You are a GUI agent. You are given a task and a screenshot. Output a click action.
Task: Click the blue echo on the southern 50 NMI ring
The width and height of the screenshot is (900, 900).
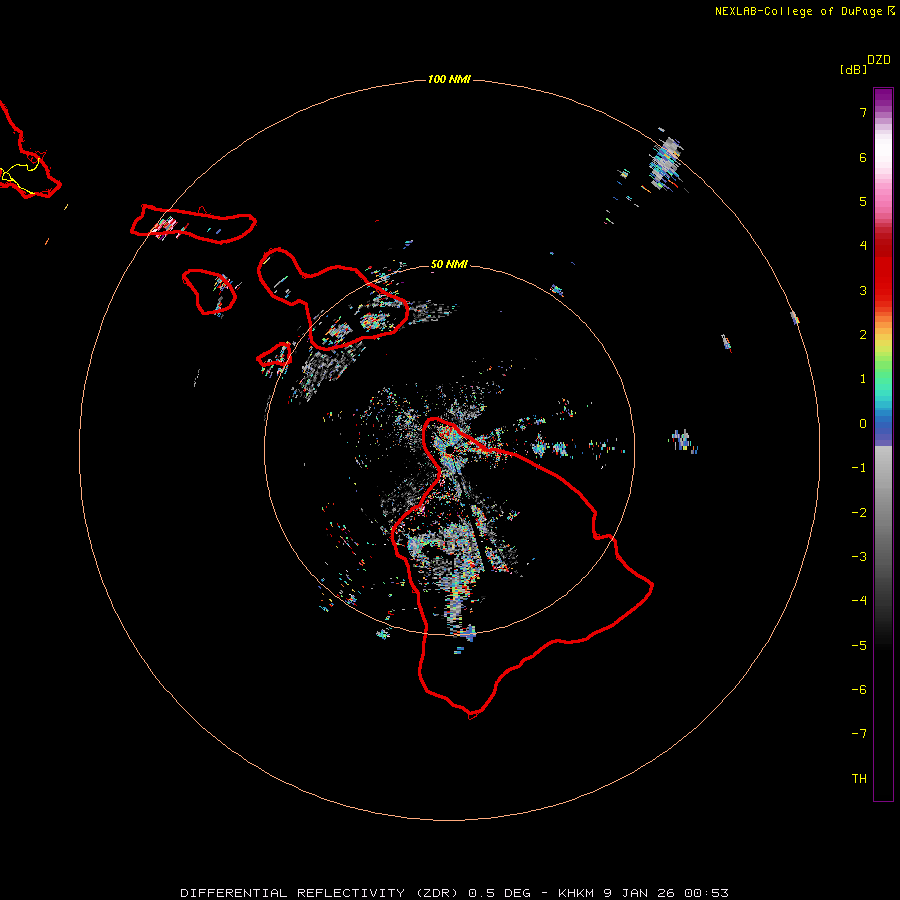(468, 633)
